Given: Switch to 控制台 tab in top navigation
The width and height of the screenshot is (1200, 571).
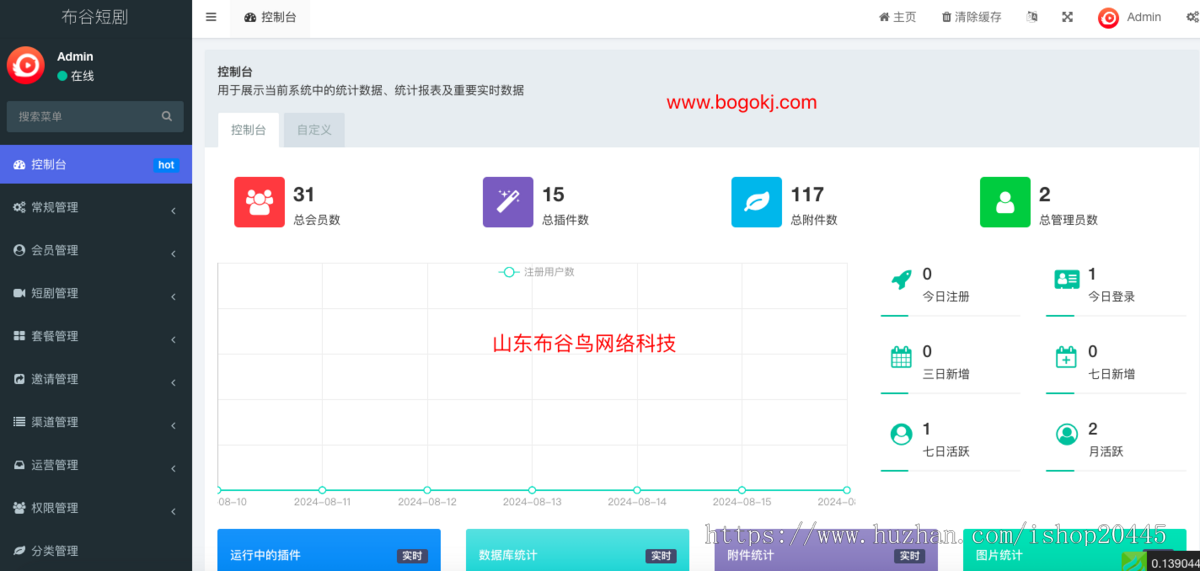Looking at the screenshot, I should (270, 17).
